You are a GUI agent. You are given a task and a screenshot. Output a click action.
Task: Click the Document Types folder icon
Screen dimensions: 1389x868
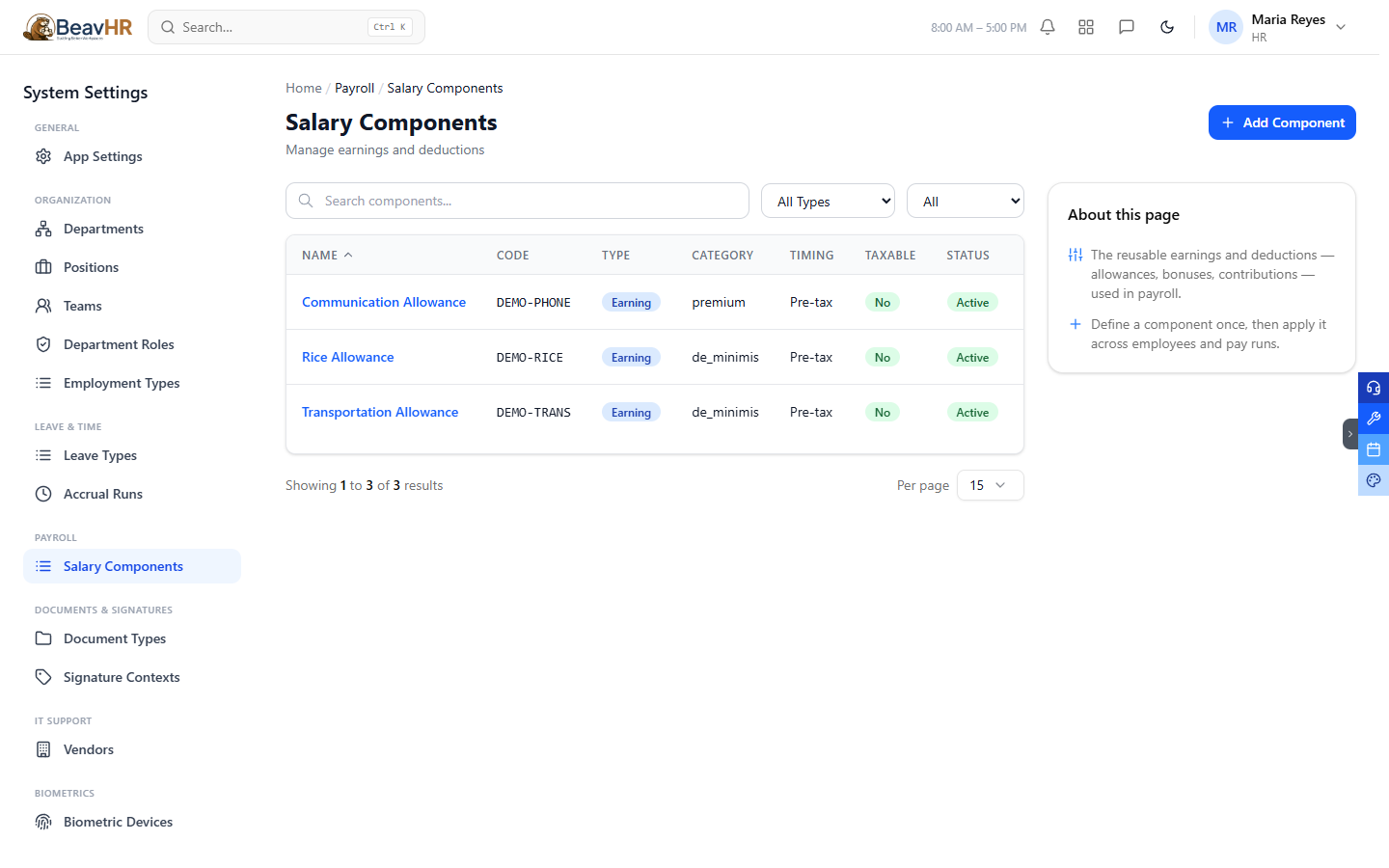pos(43,638)
